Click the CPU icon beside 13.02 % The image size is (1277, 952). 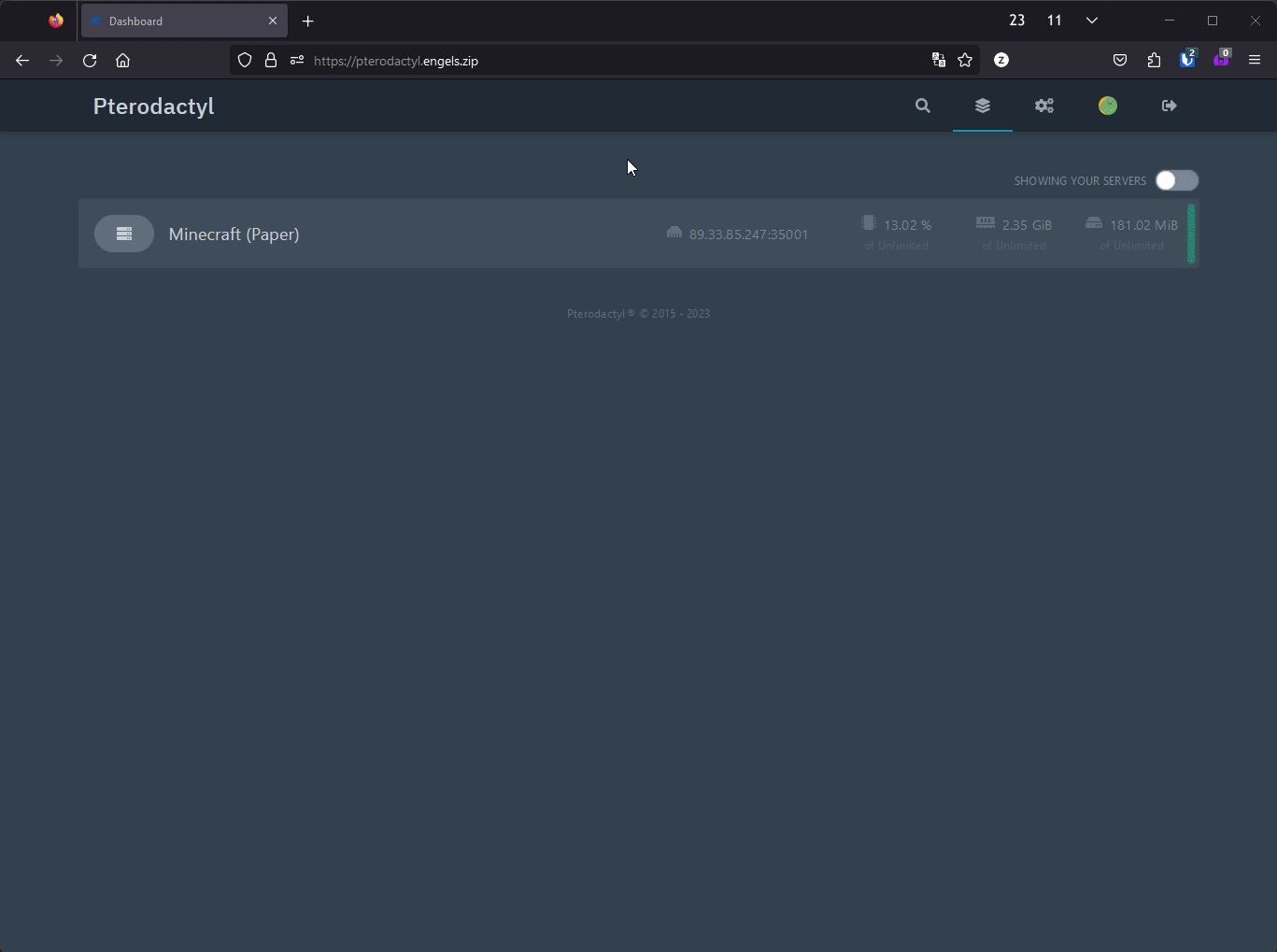click(869, 222)
